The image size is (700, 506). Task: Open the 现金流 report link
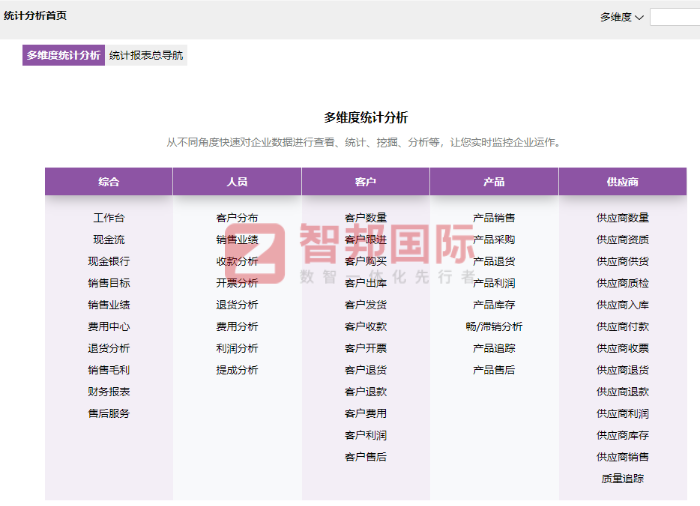[108, 240]
